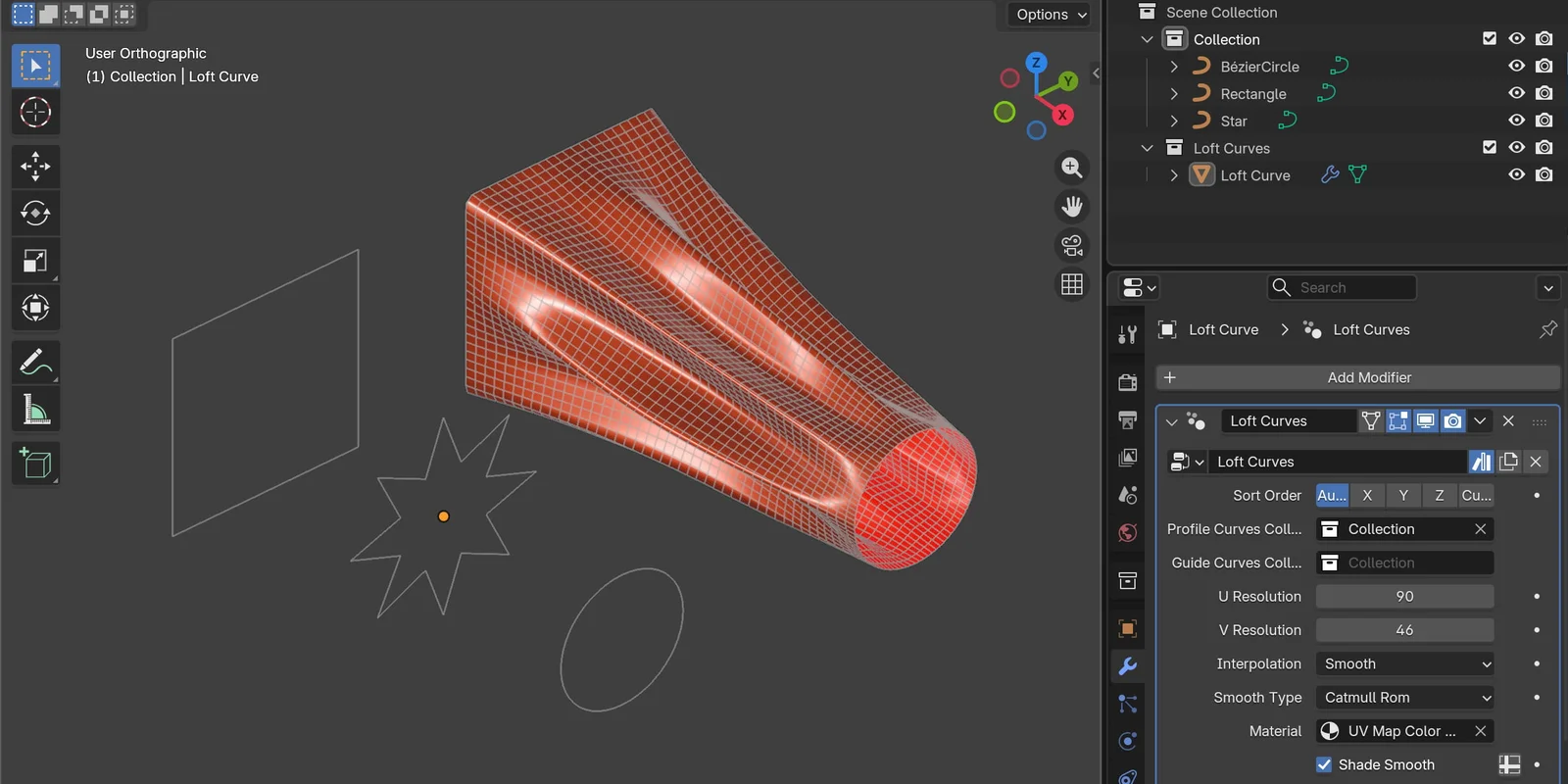Image resolution: width=1568 pixels, height=784 pixels.
Task: Click the properties Search field
Action: coord(1342,287)
